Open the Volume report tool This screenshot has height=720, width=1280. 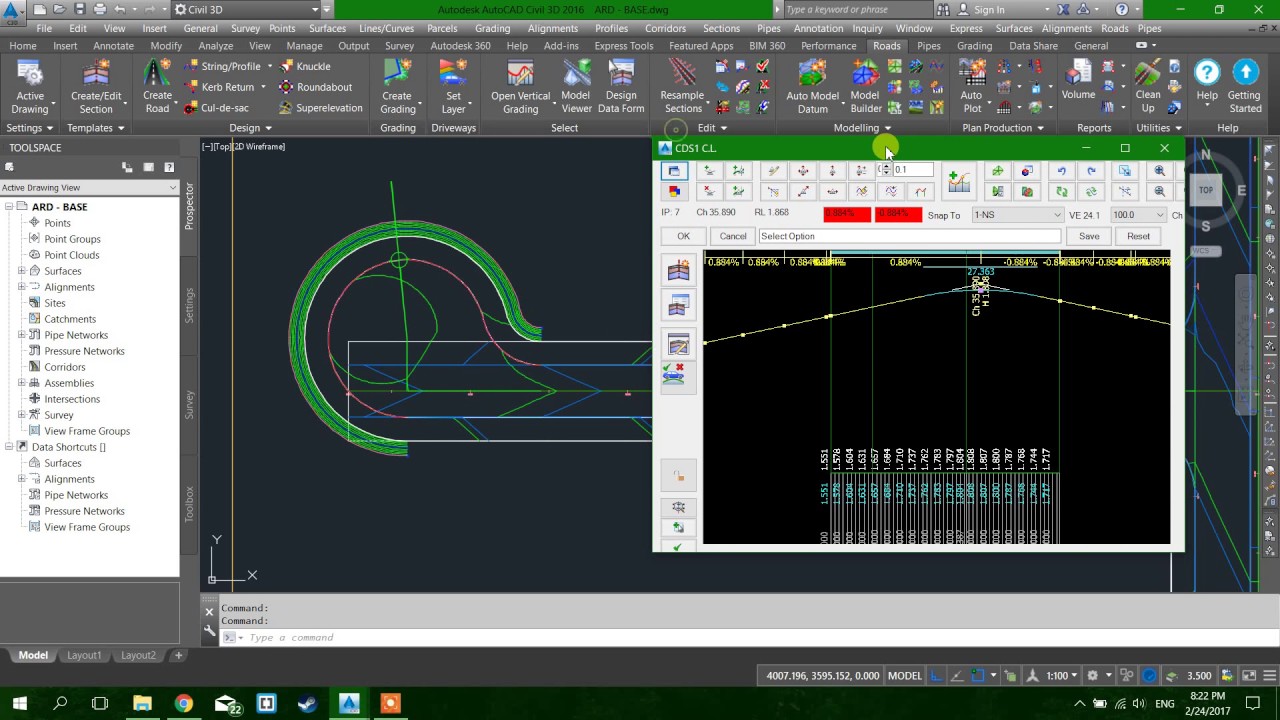1078,82
